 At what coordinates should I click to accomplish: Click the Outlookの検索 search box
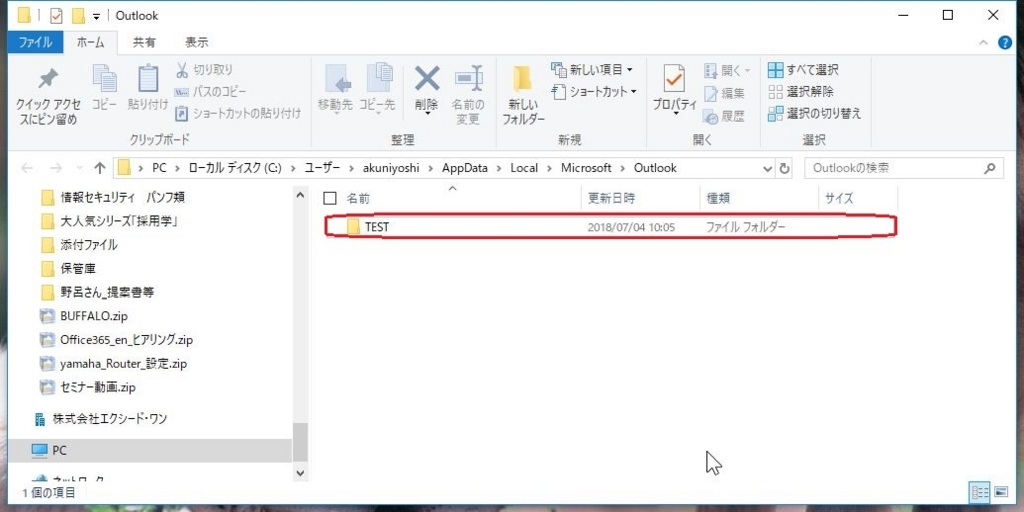point(903,168)
